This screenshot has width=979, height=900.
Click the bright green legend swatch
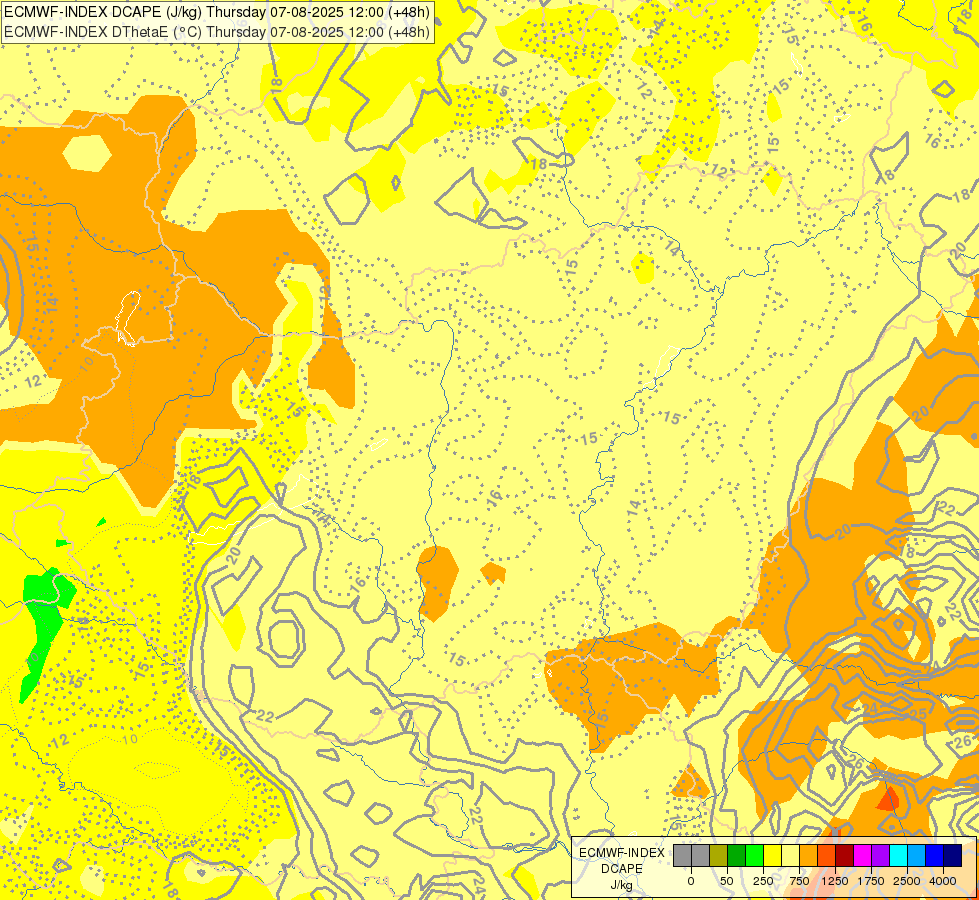pyautogui.click(x=755, y=856)
